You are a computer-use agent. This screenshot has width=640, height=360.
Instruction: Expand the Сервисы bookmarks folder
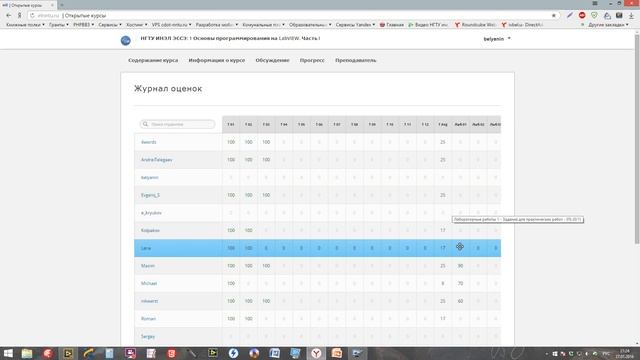[x=110, y=25]
